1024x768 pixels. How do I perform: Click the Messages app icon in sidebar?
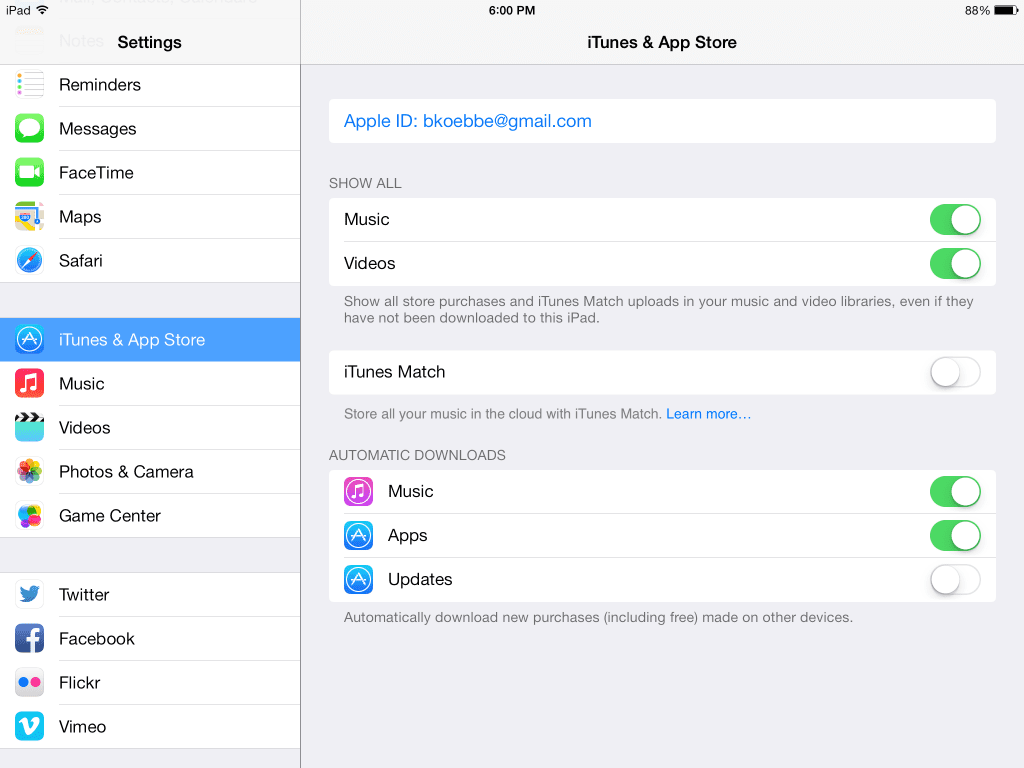point(29,128)
